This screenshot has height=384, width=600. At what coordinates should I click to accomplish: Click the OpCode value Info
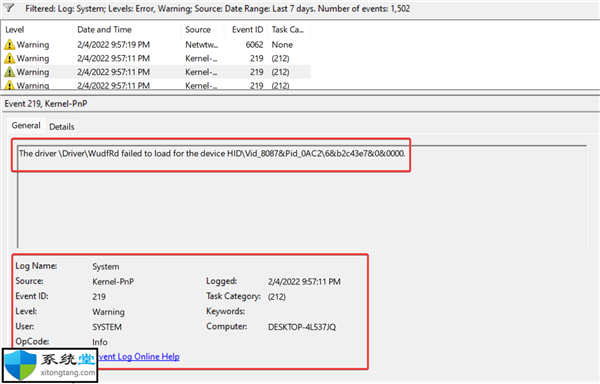100,342
